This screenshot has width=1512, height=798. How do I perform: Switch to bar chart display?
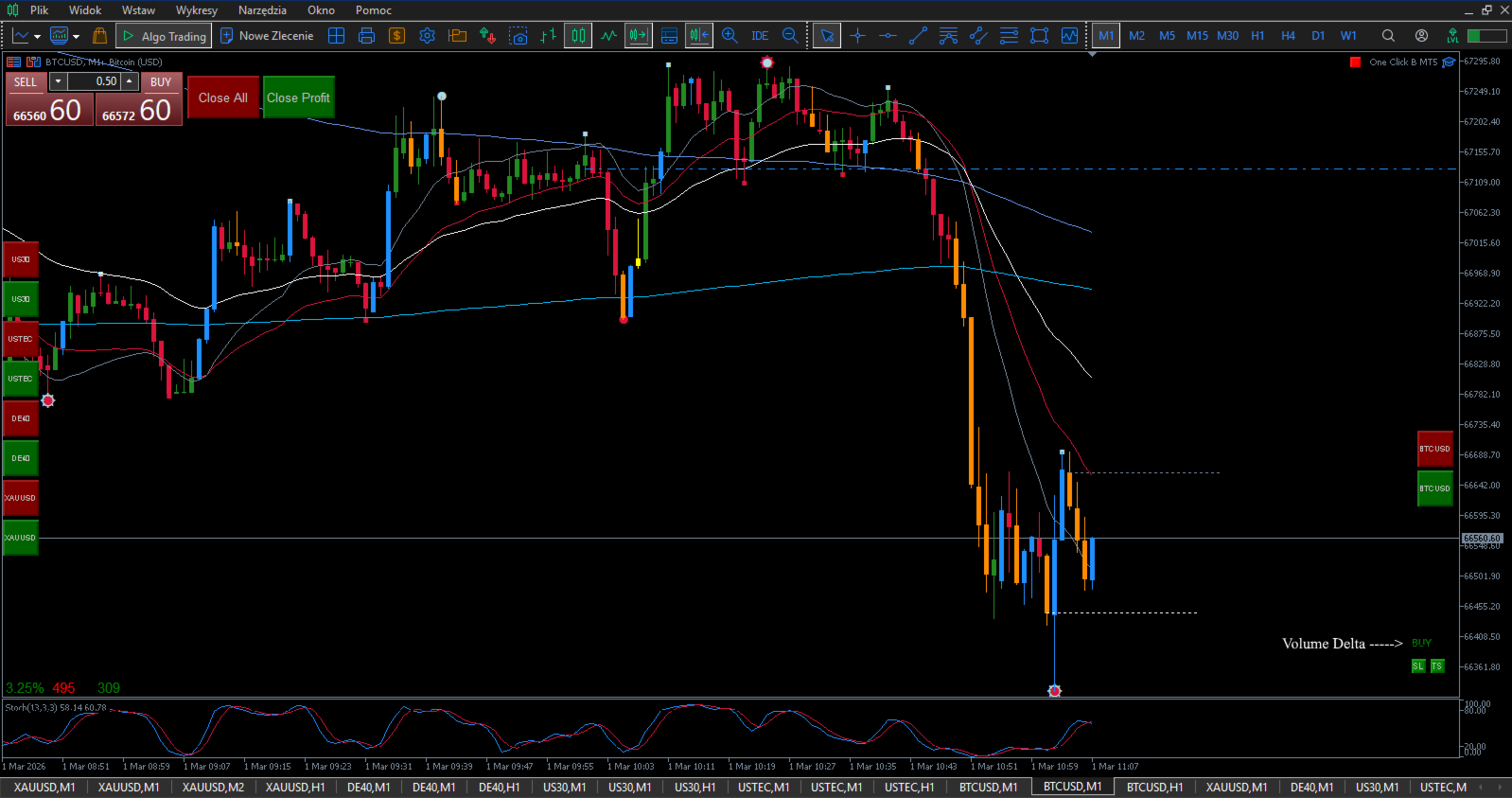(x=548, y=36)
